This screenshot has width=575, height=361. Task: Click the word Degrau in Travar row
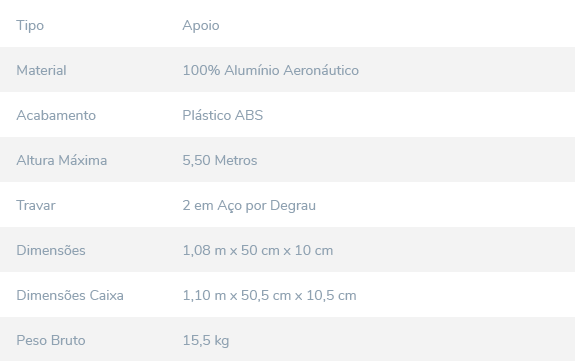pos(293,206)
